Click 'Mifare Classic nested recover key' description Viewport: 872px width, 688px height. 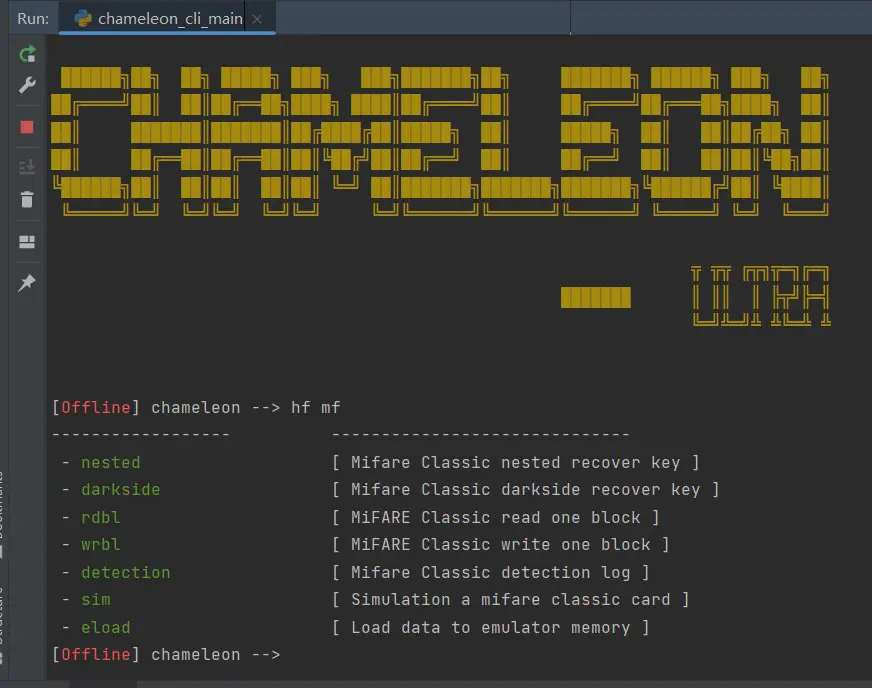click(x=516, y=462)
